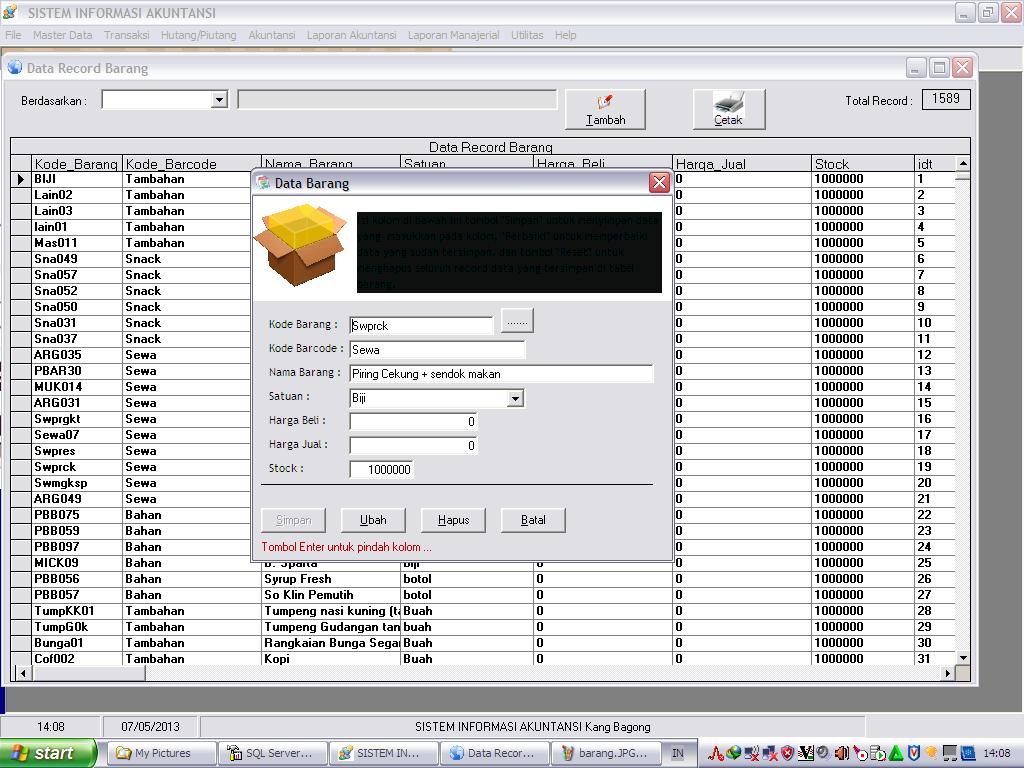Click the globe icon in Data Record Barang title

point(15,68)
